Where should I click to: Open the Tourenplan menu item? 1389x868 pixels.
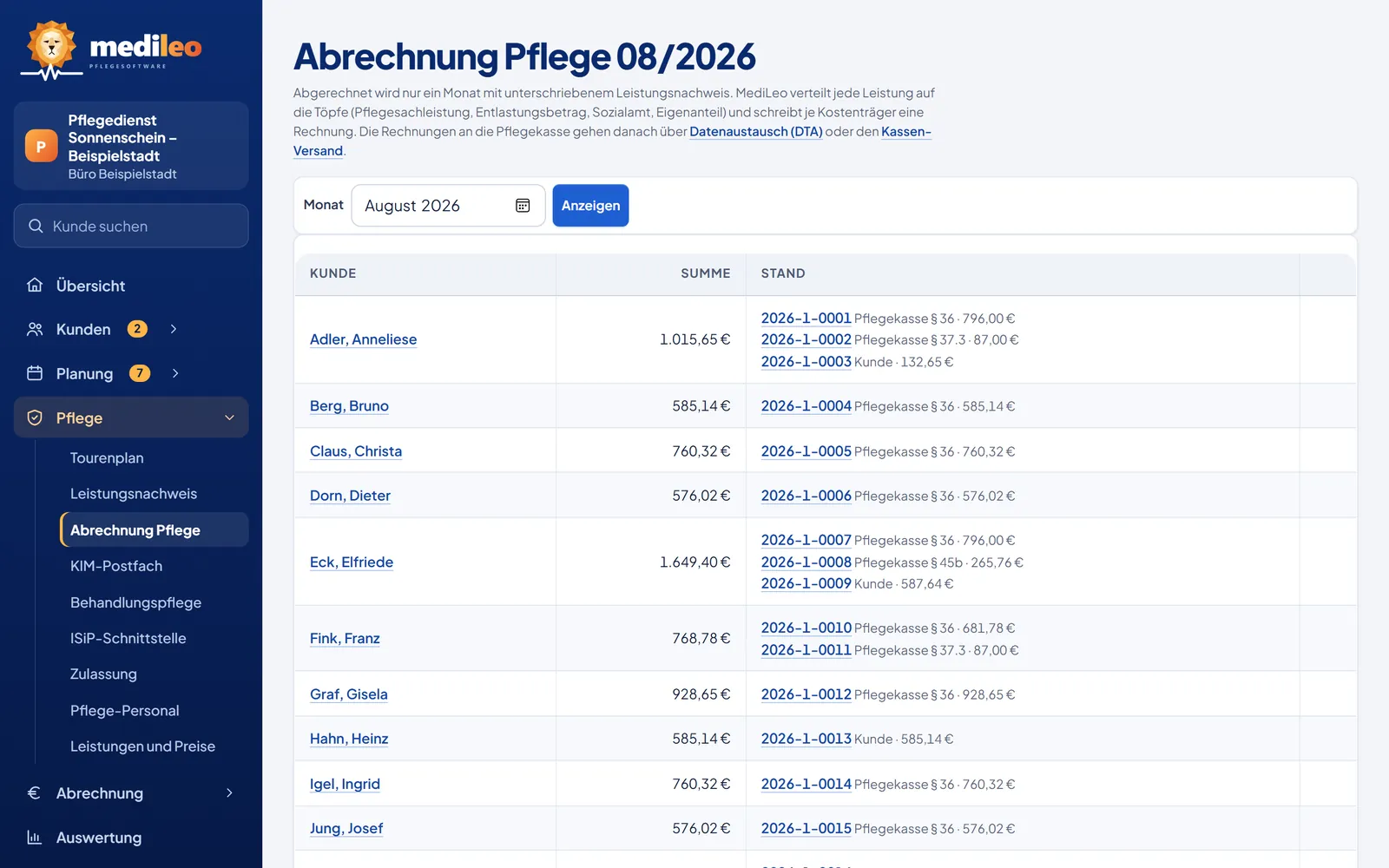click(x=107, y=457)
